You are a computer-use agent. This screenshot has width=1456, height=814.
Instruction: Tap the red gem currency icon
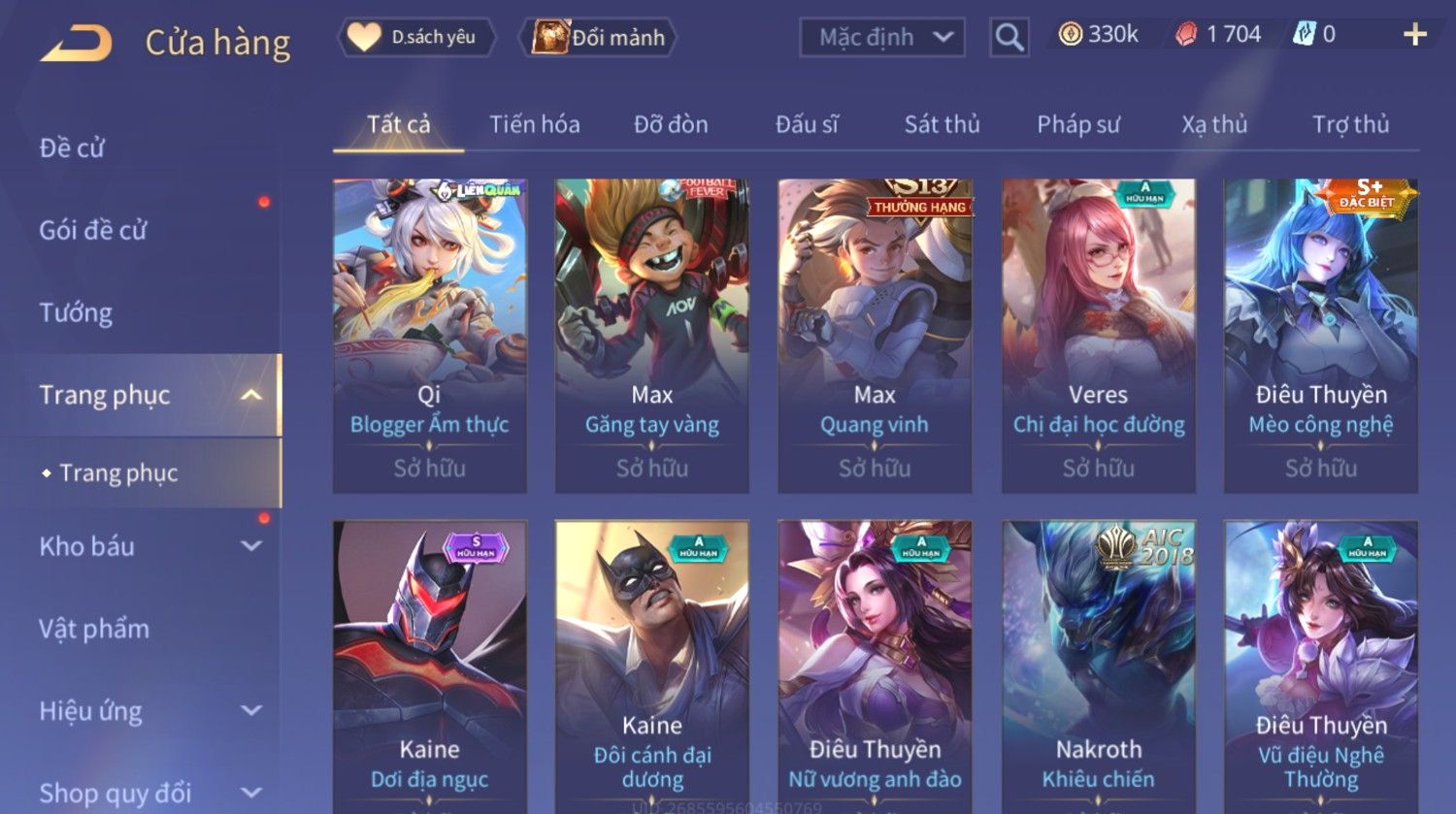click(x=1186, y=35)
